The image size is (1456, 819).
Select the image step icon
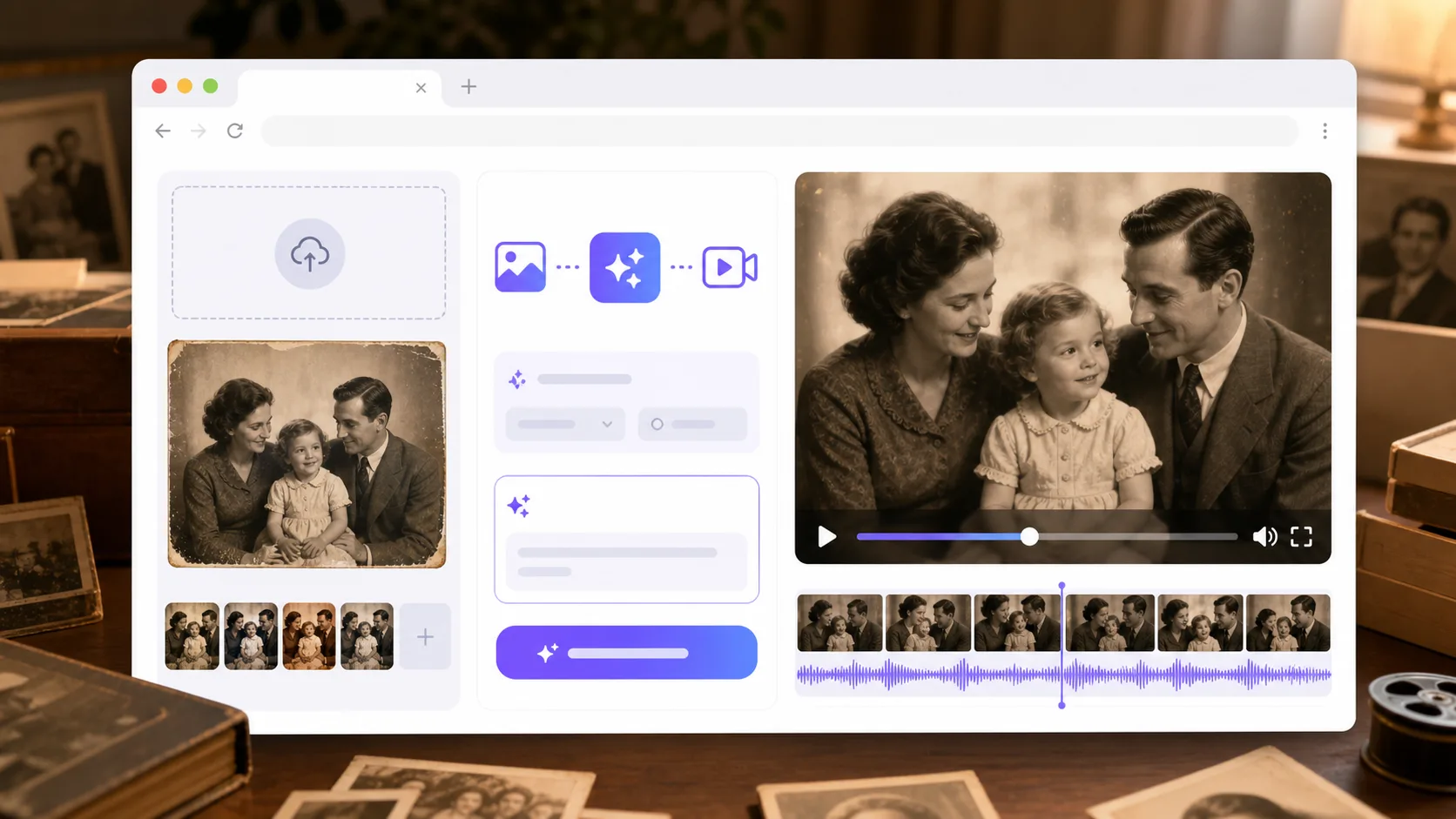(520, 266)
